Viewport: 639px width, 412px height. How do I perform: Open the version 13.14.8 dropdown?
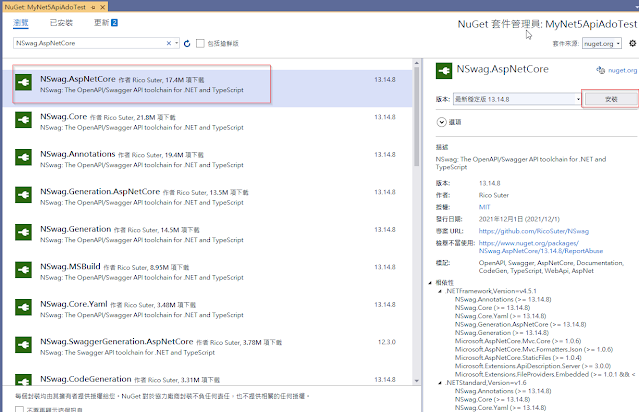[578, 99]
